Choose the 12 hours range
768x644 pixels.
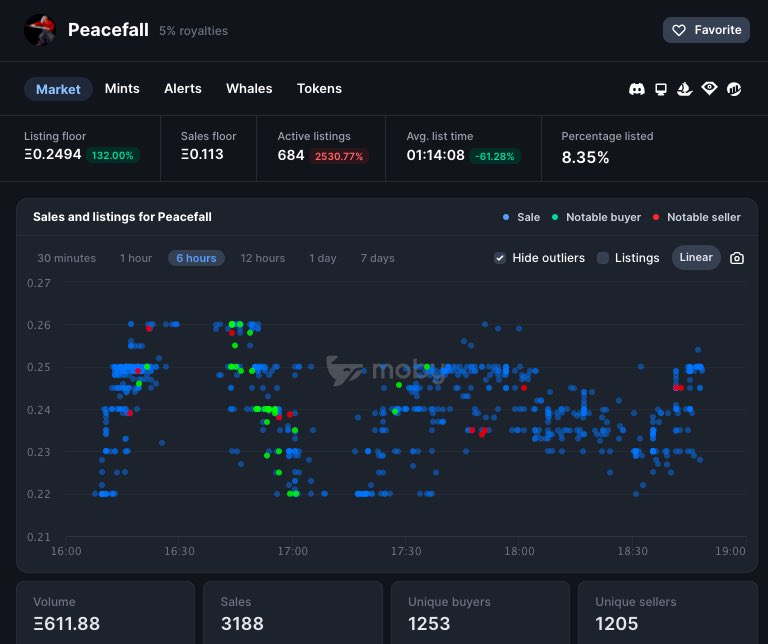pos(263,258)
